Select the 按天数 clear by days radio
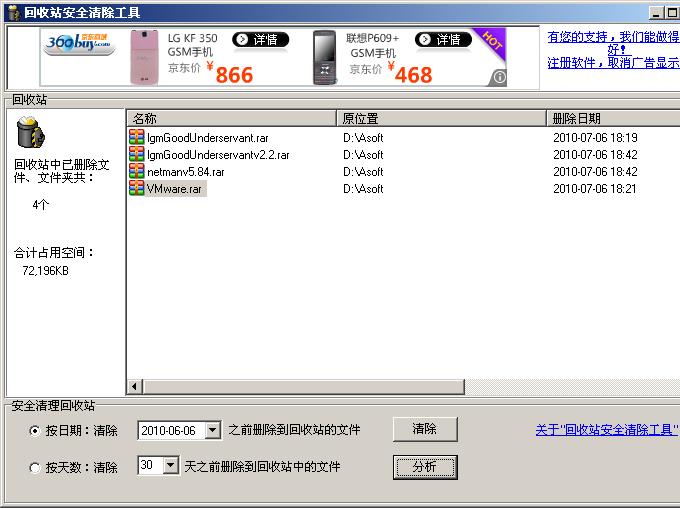The image size is (680, 508). (x=34, y=468)
